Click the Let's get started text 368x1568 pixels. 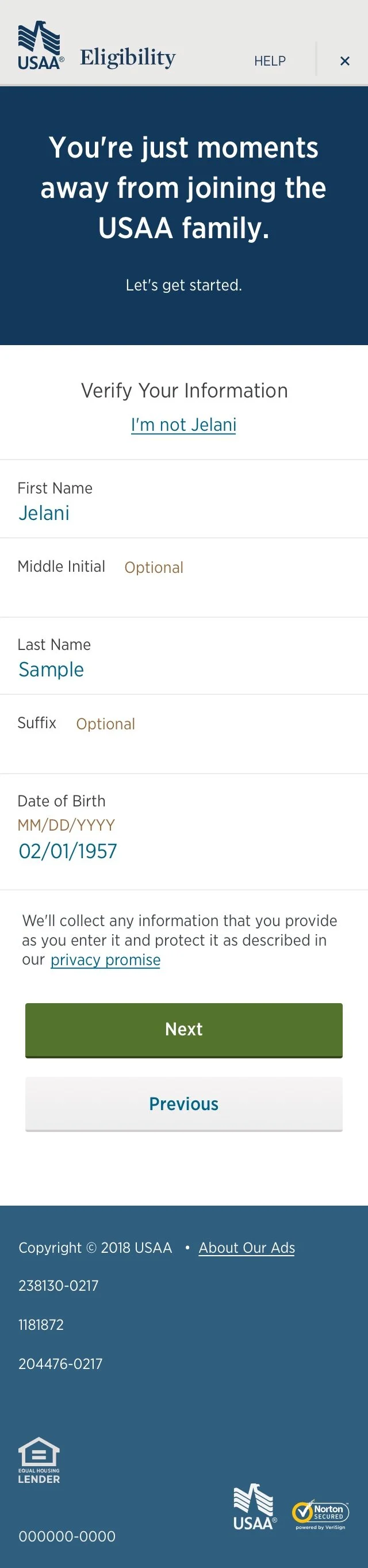click(183, 285)
